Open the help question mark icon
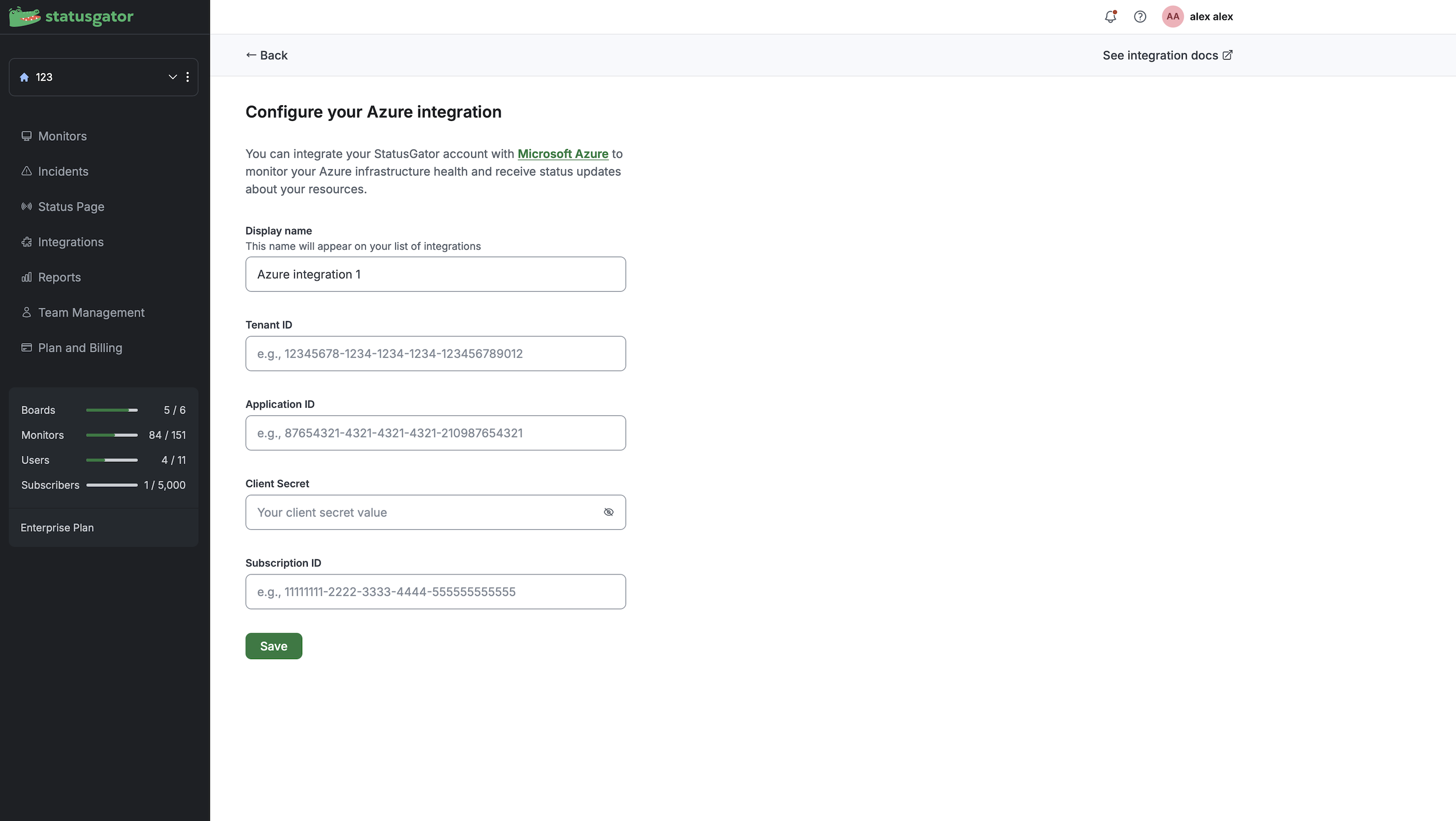The image size is (1456, 821). click(1140, 17)
